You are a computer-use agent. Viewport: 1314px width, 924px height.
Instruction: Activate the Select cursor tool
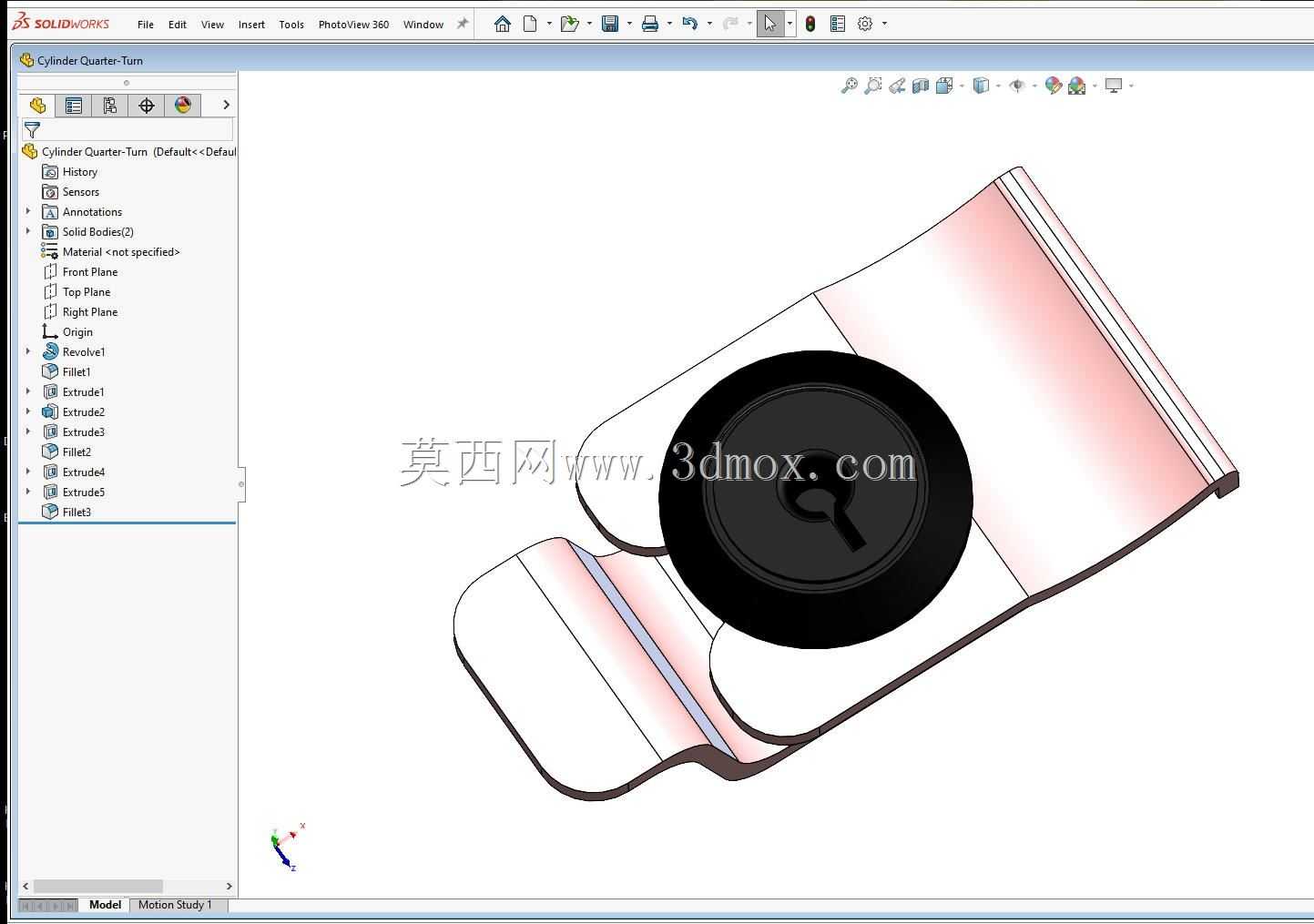tap(770, 24)
